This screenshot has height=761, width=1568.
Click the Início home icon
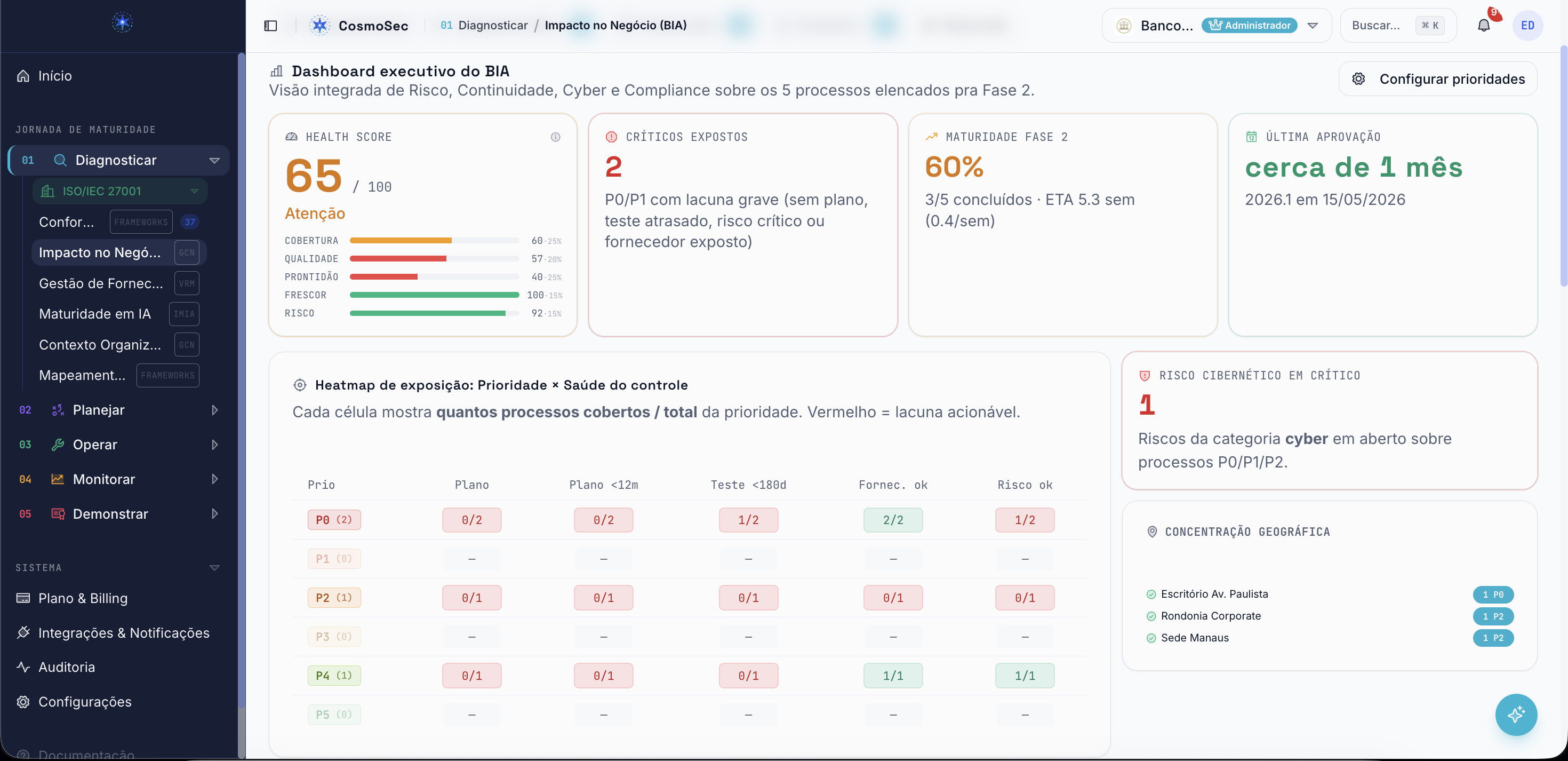(x=23, y=76)
